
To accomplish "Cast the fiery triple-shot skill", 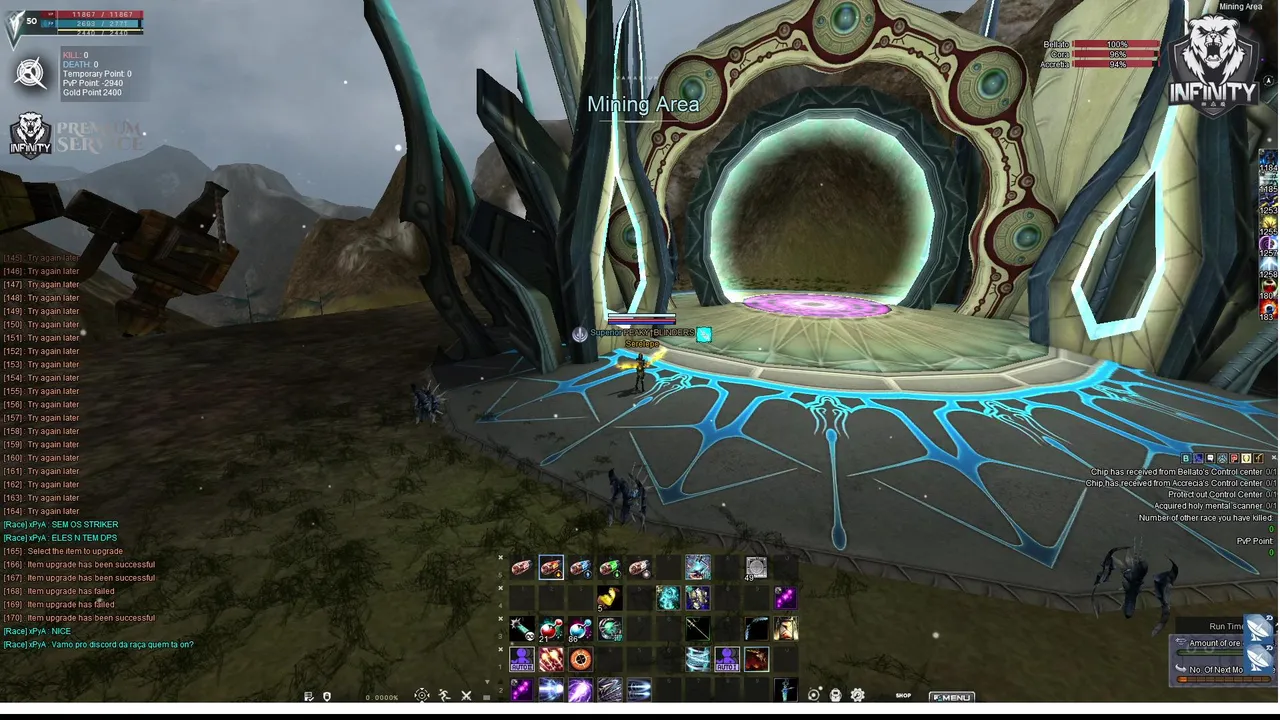I will click(551, 659).
